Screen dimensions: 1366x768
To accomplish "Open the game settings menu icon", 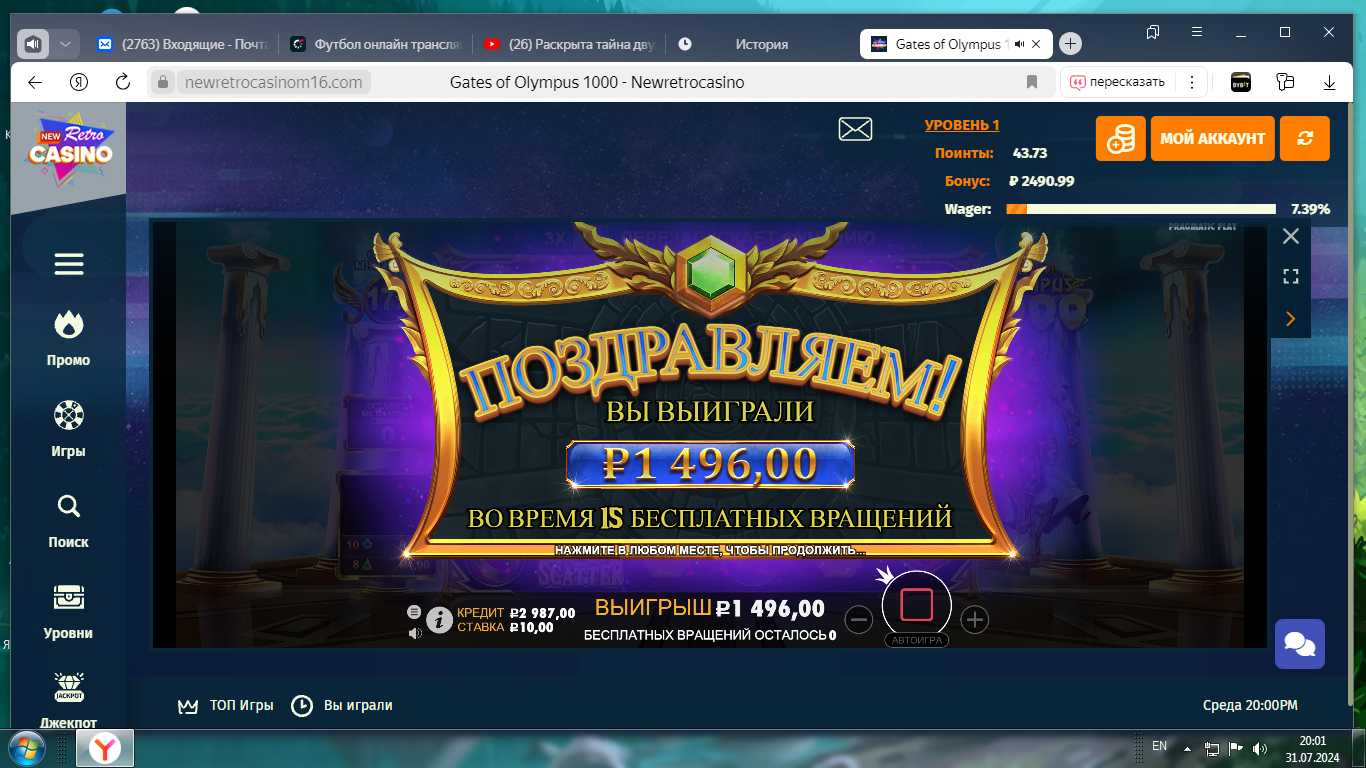I will 414,611.
